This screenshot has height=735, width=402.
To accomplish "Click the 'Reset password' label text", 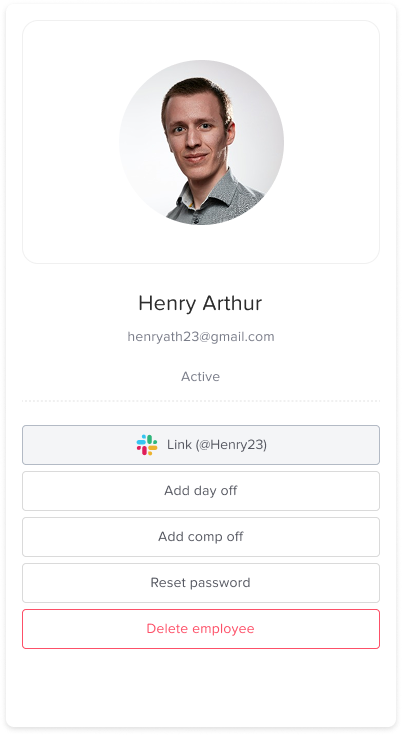I will 201,583.
